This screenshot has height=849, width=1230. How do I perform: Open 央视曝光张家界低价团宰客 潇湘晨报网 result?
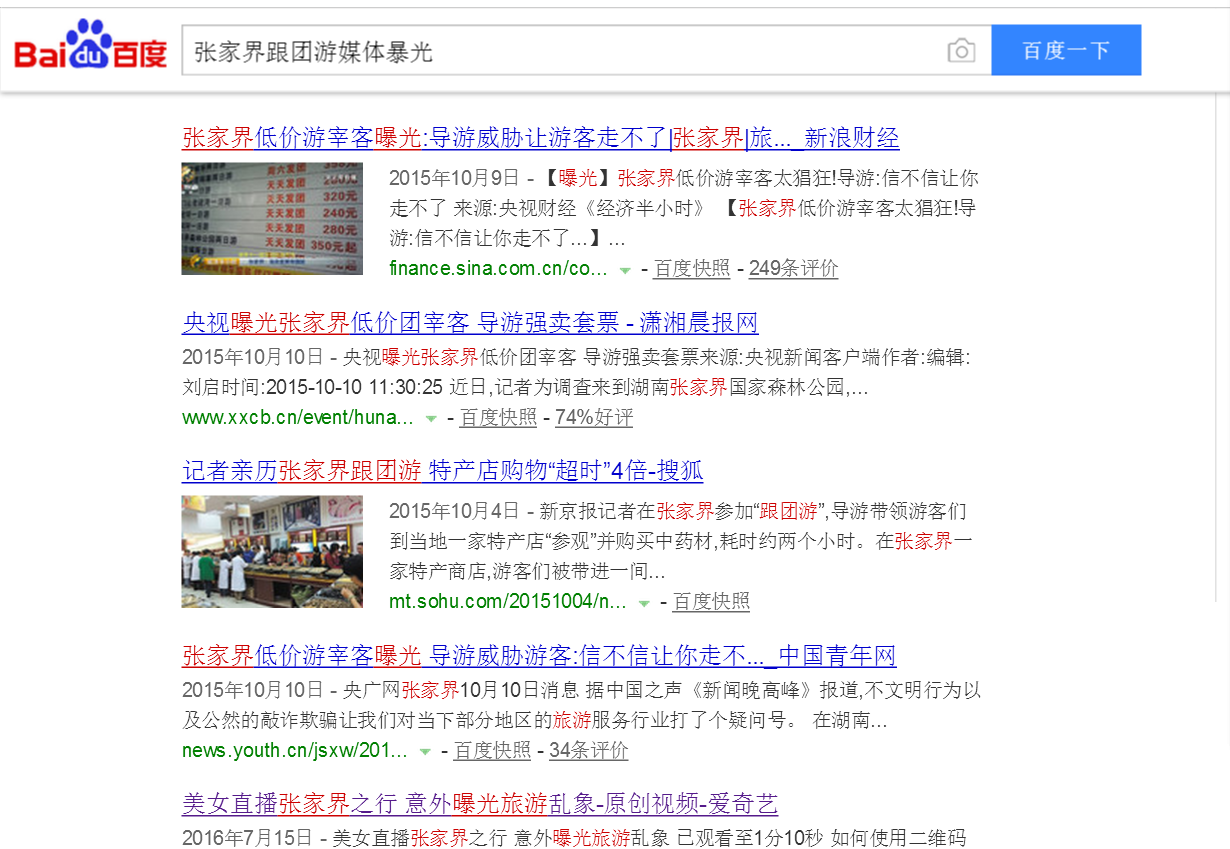tap(470, 323)
